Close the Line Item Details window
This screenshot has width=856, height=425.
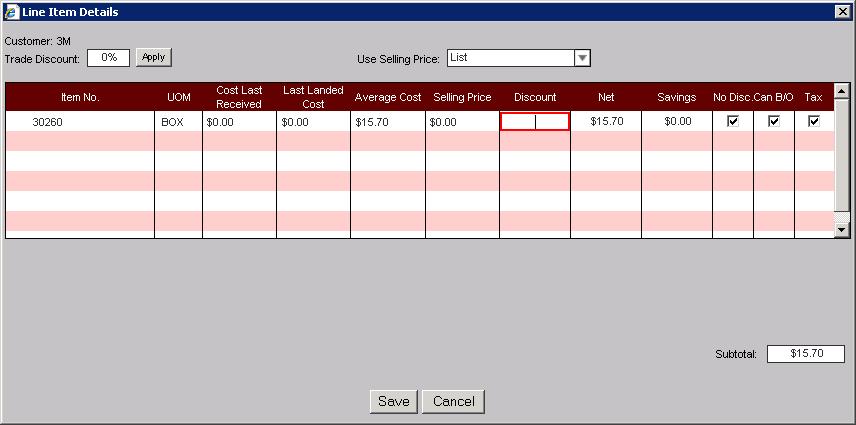842,11
